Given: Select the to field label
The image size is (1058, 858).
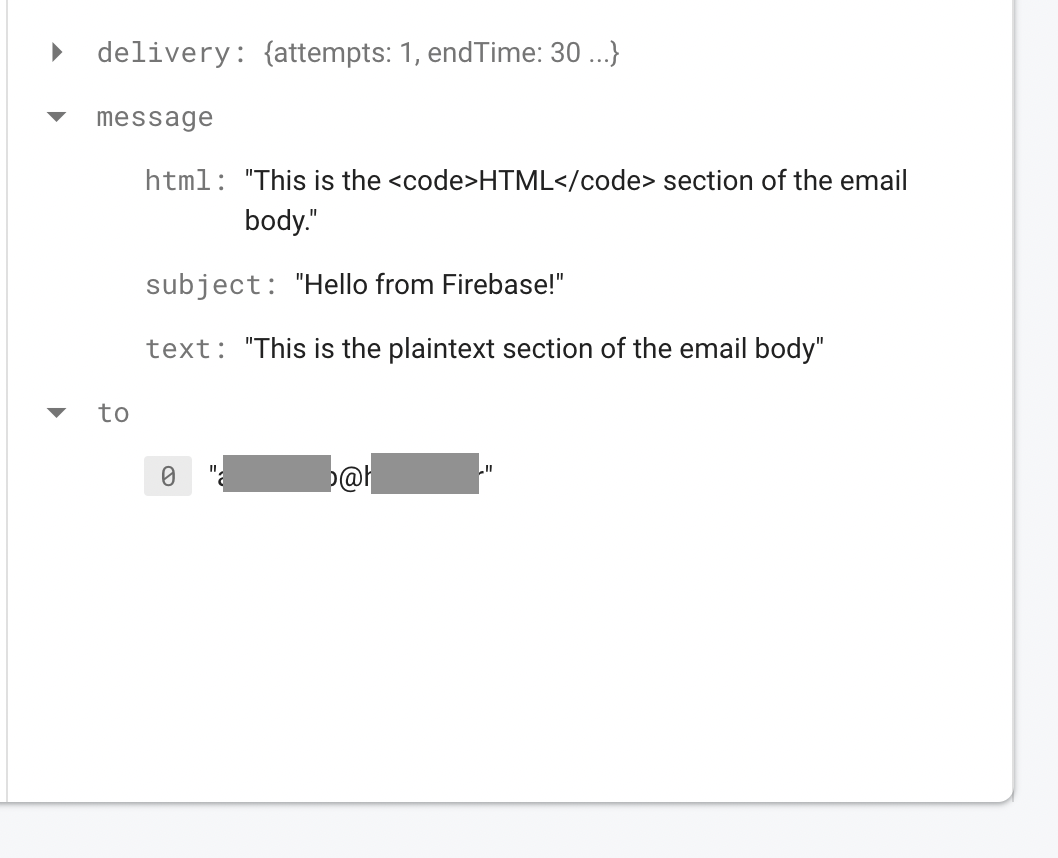Looking at the screenshot, I should 113,412.
